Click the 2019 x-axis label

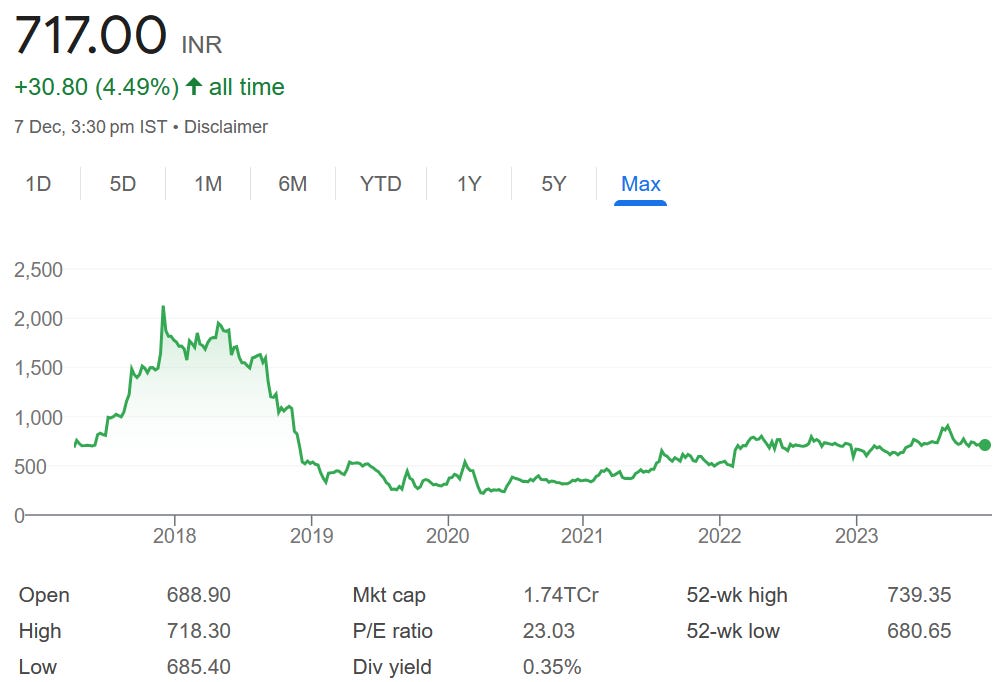click(x=311, y=535)
